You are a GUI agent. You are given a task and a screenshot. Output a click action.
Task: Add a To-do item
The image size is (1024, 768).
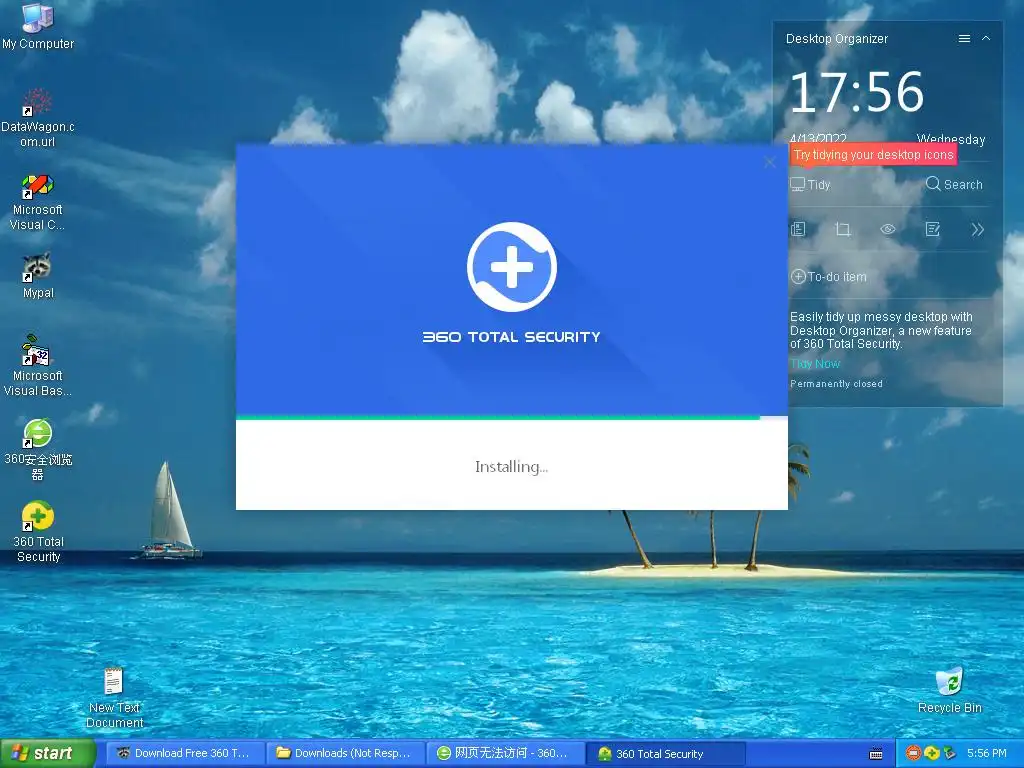pyautogui.click(x=829, y=277)
